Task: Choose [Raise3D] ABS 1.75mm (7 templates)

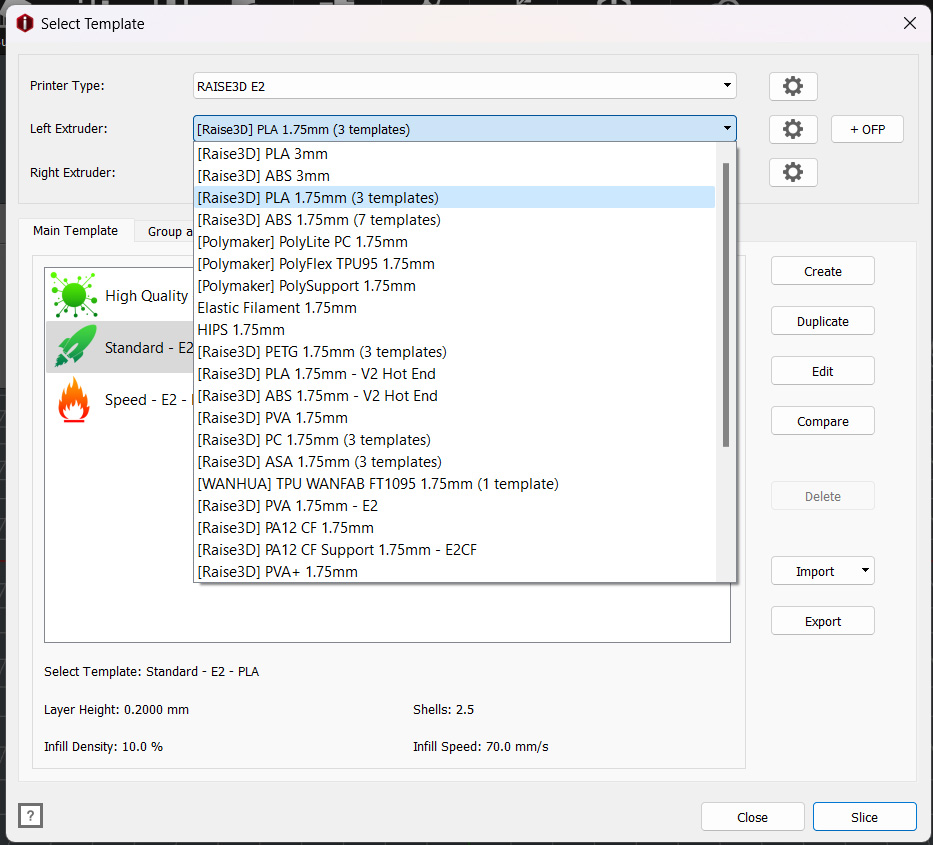Action: 455,220
